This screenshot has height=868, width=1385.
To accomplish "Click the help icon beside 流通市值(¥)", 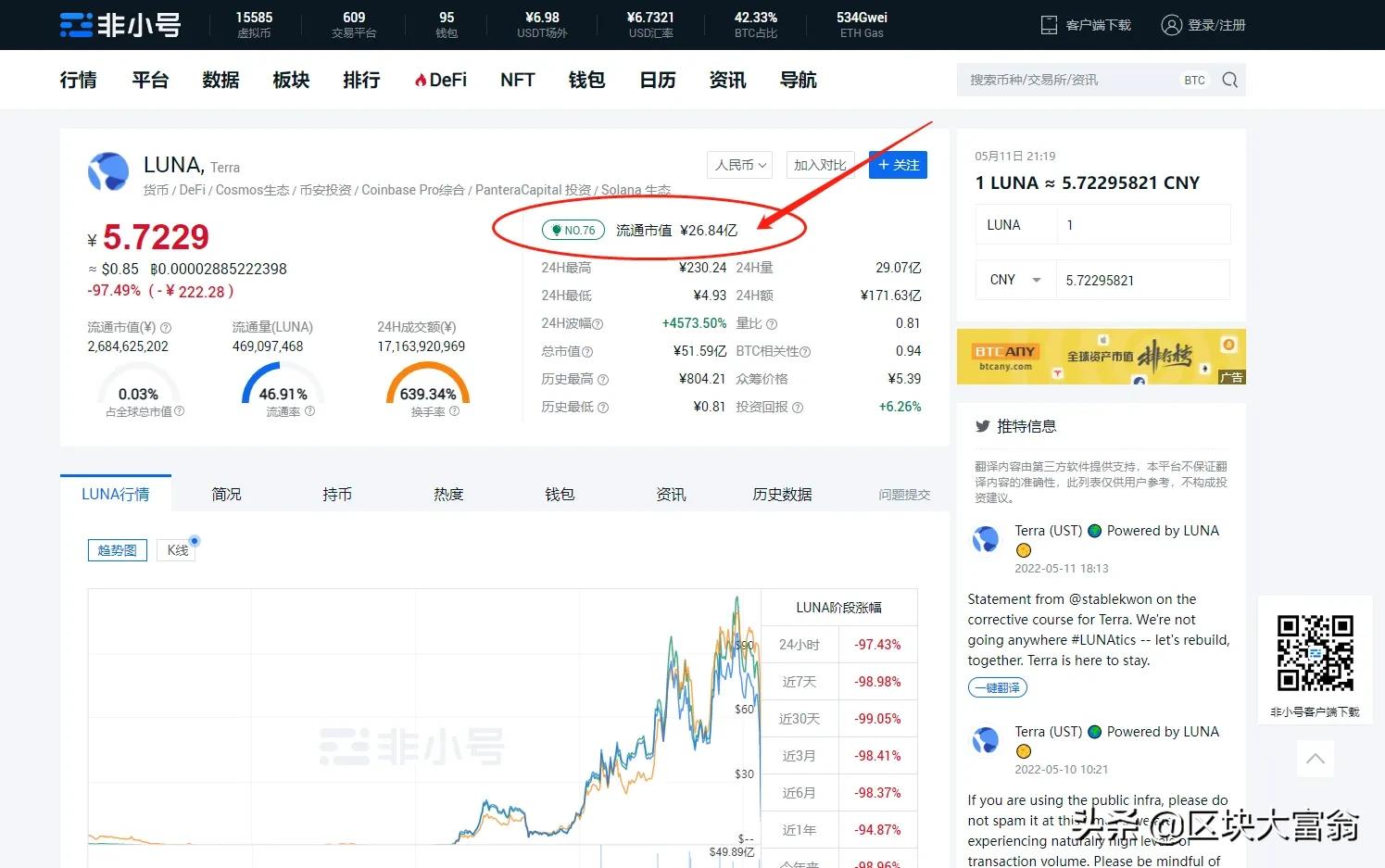I will [x=166, y=328].
